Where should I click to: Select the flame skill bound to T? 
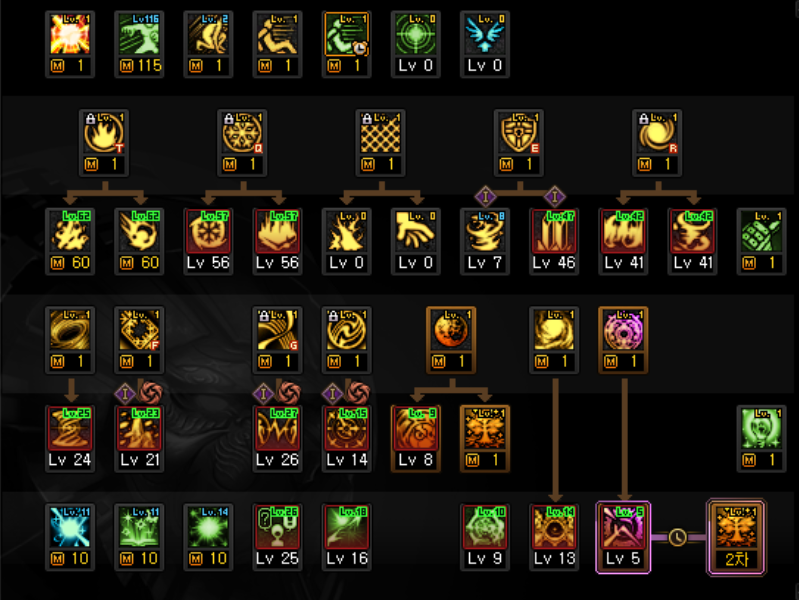coord(104,143)
